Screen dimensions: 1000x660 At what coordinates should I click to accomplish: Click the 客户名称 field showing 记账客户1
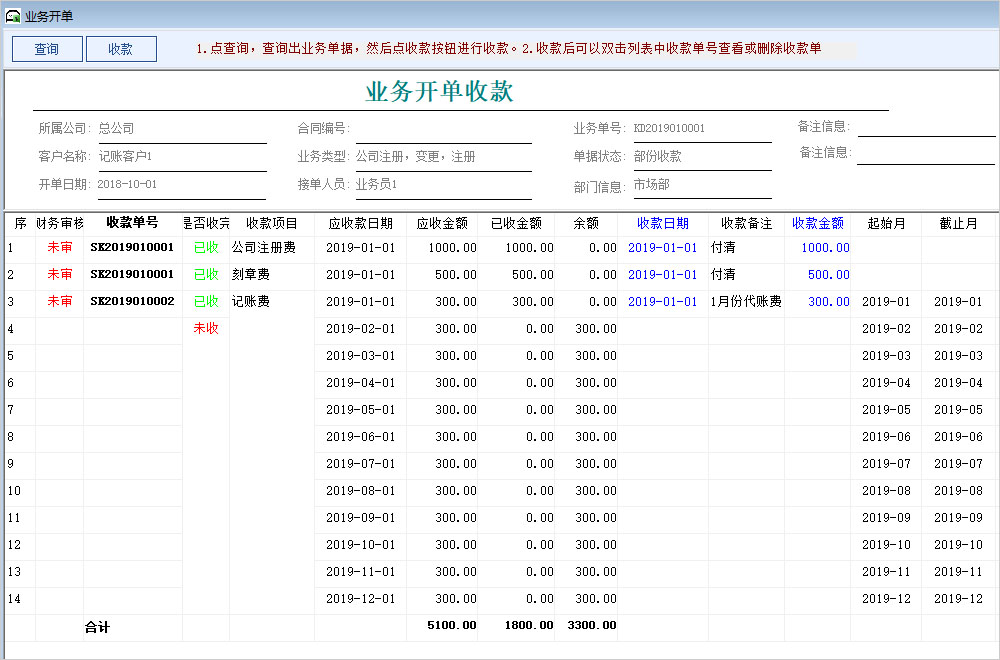tap(180, 156)
